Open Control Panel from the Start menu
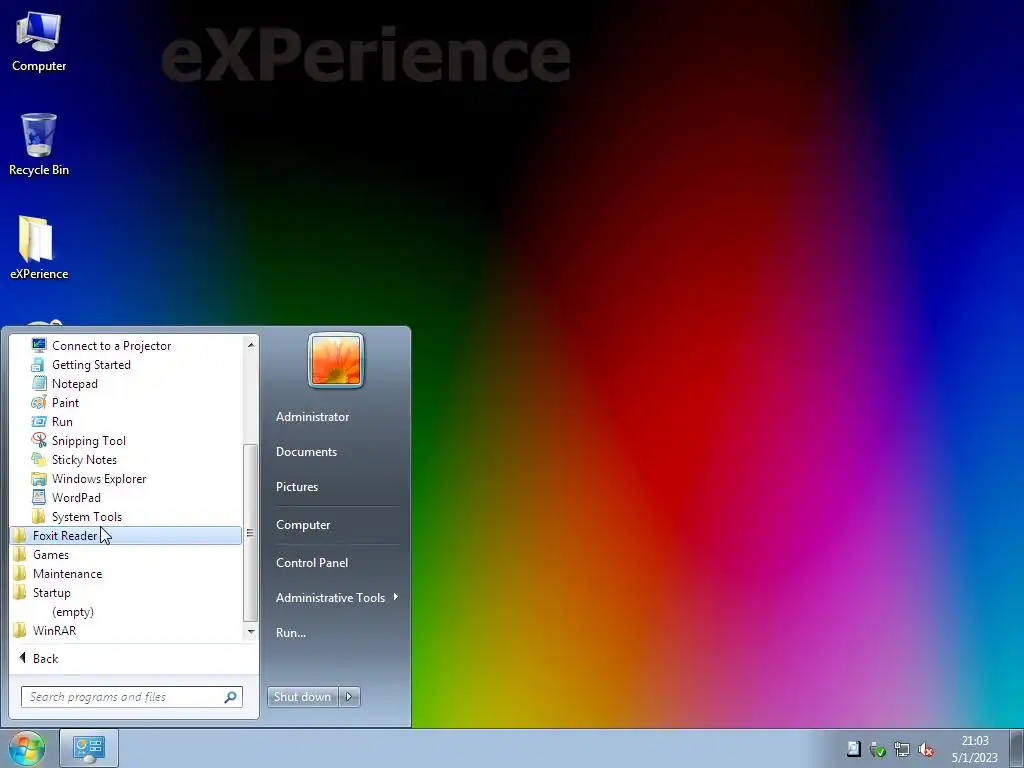 pyautogui.click(x=312, y=562)
